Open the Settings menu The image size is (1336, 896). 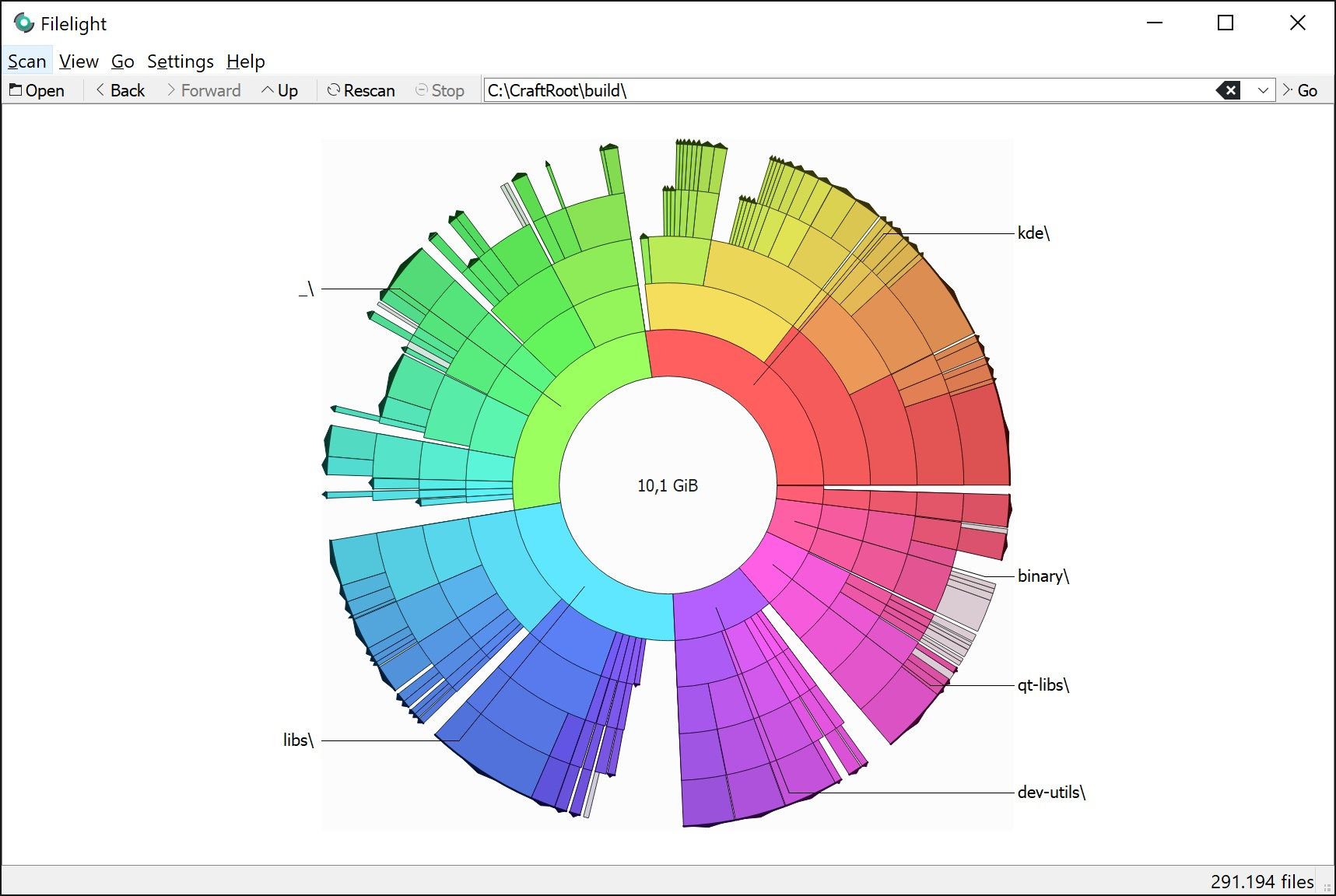click(180, 61)
